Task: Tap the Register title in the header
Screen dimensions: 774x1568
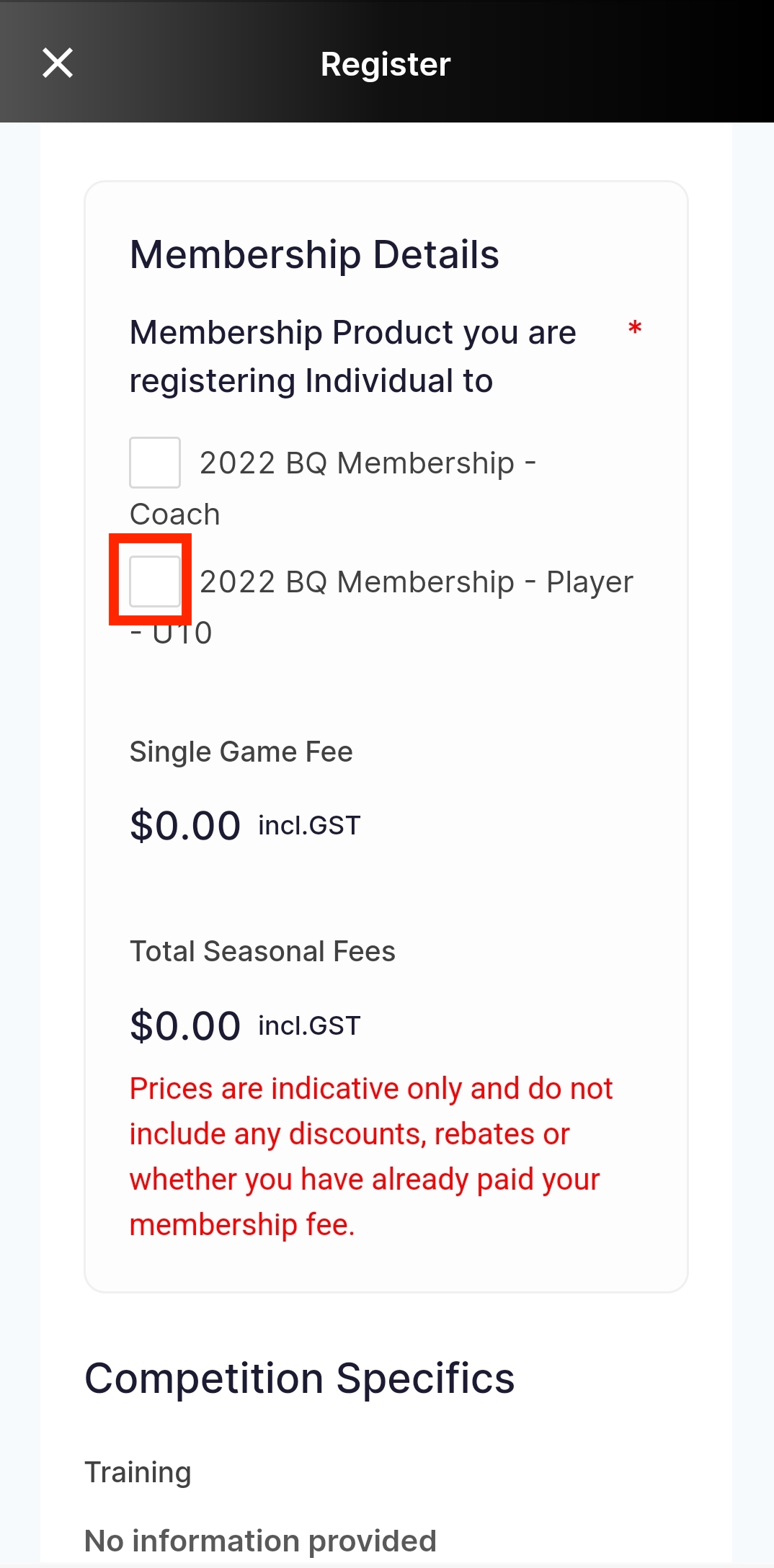Action: coord(386,63)
